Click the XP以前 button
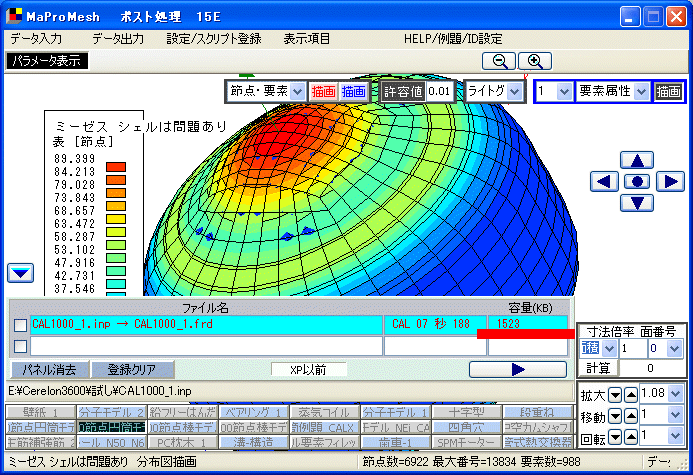This screenshot has width=693, height=475. pos(308,370)
